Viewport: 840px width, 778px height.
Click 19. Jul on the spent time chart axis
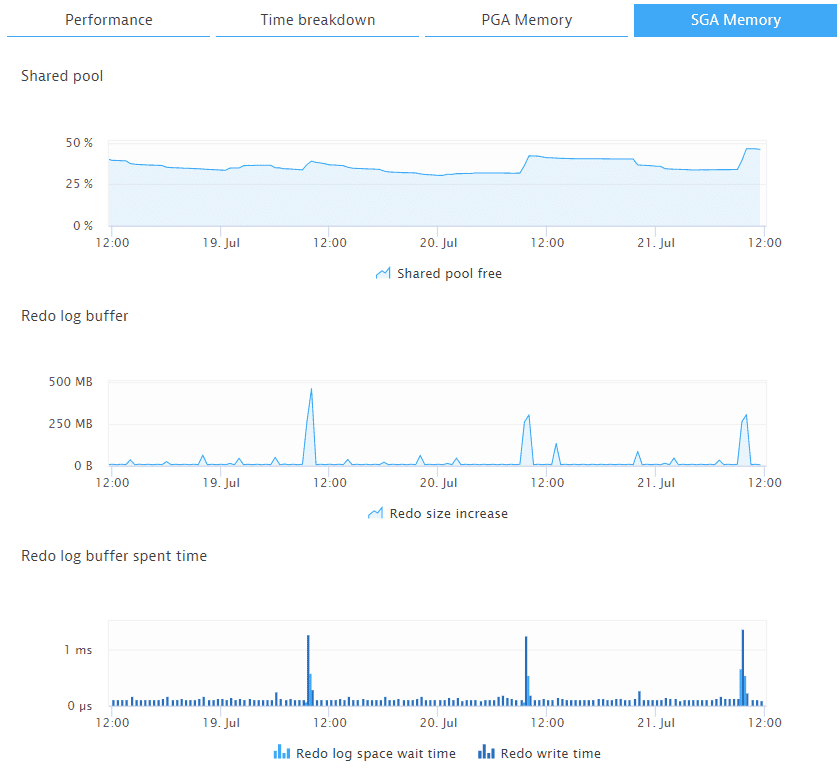221,722
